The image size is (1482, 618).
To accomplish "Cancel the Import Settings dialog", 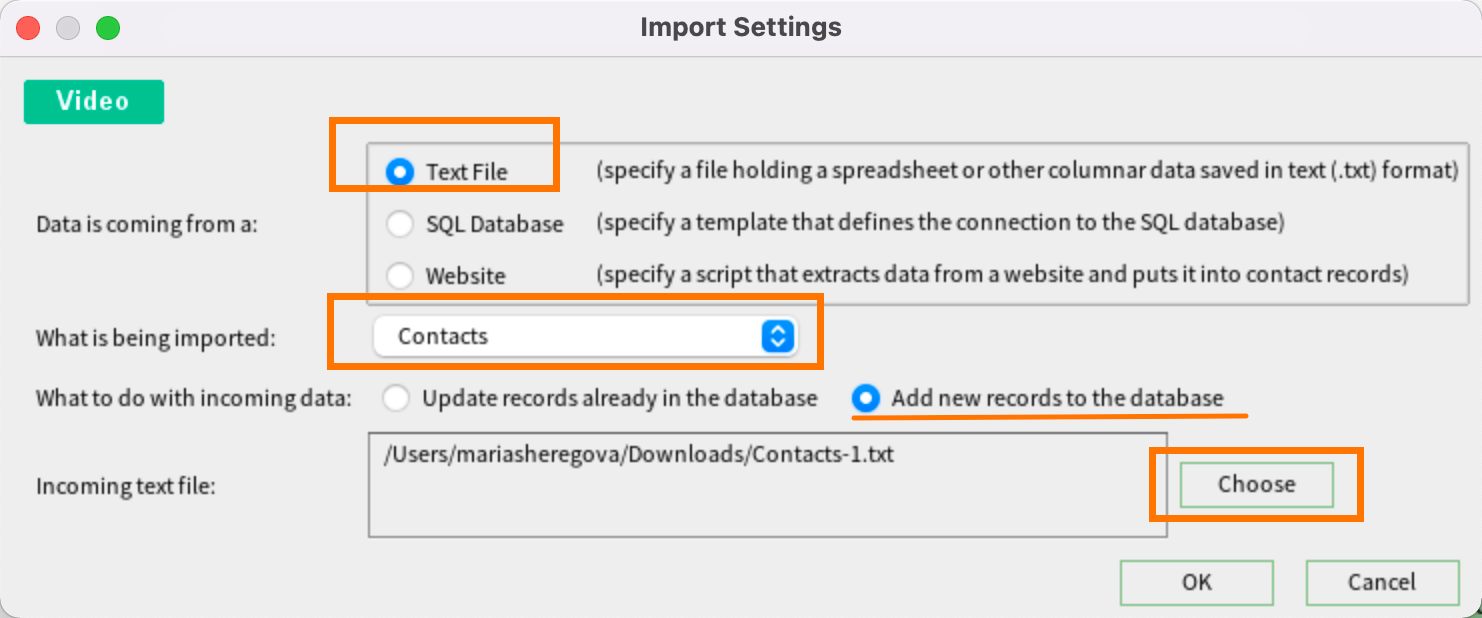I will point(1382,582).
